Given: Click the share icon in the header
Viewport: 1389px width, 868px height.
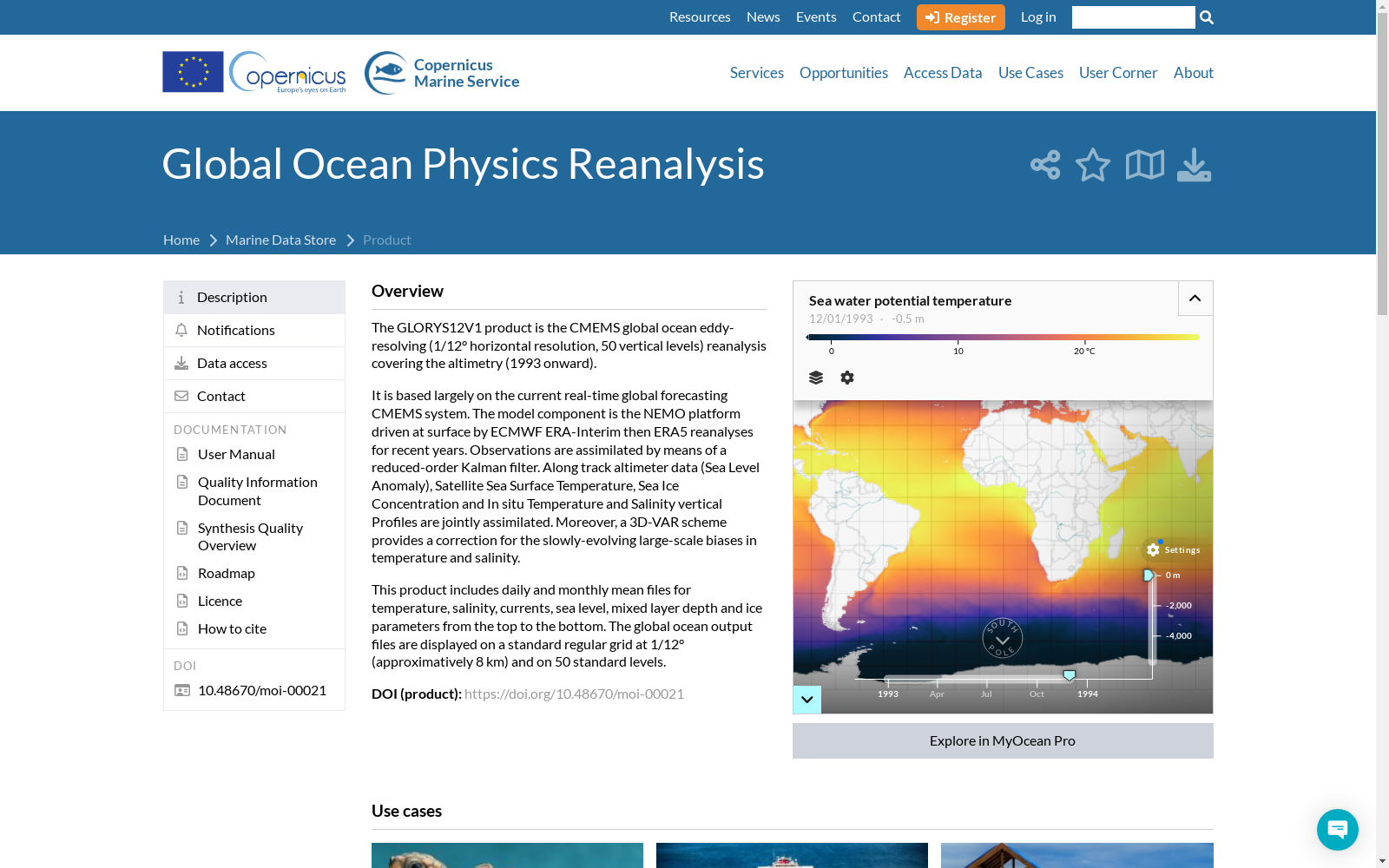Looking at the screenshot, I should [1045, 165].
